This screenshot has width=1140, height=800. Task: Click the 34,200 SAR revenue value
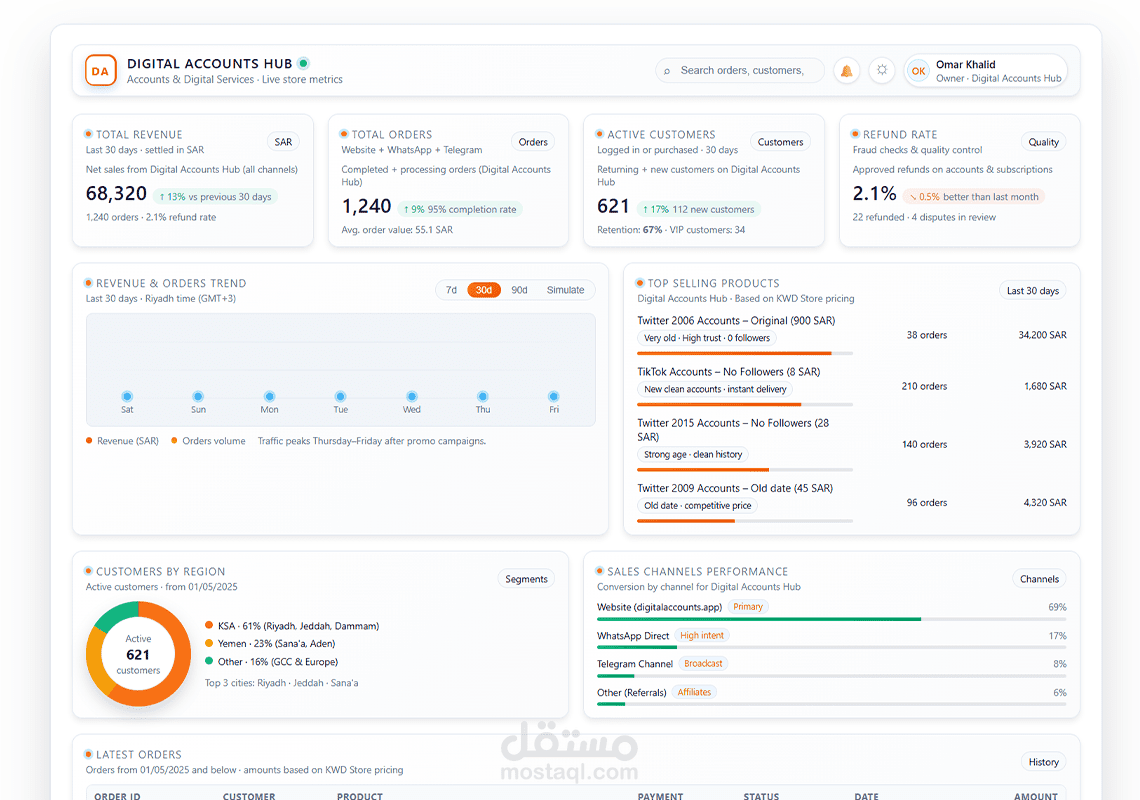click(x=1042, y=335)
